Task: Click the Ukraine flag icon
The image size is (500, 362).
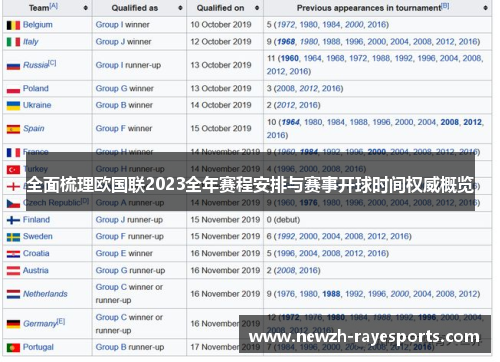Action: [x=13, y=106]
